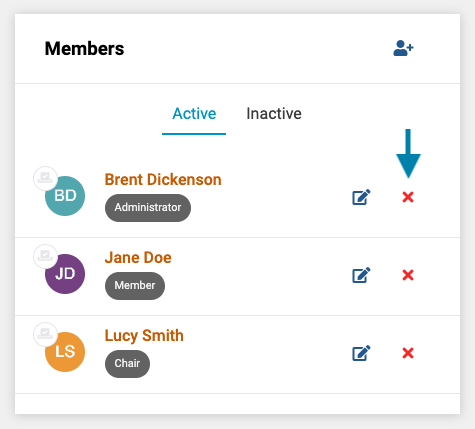
Task: Edit Brent Dickenson's membership
Action: [361, 197]
